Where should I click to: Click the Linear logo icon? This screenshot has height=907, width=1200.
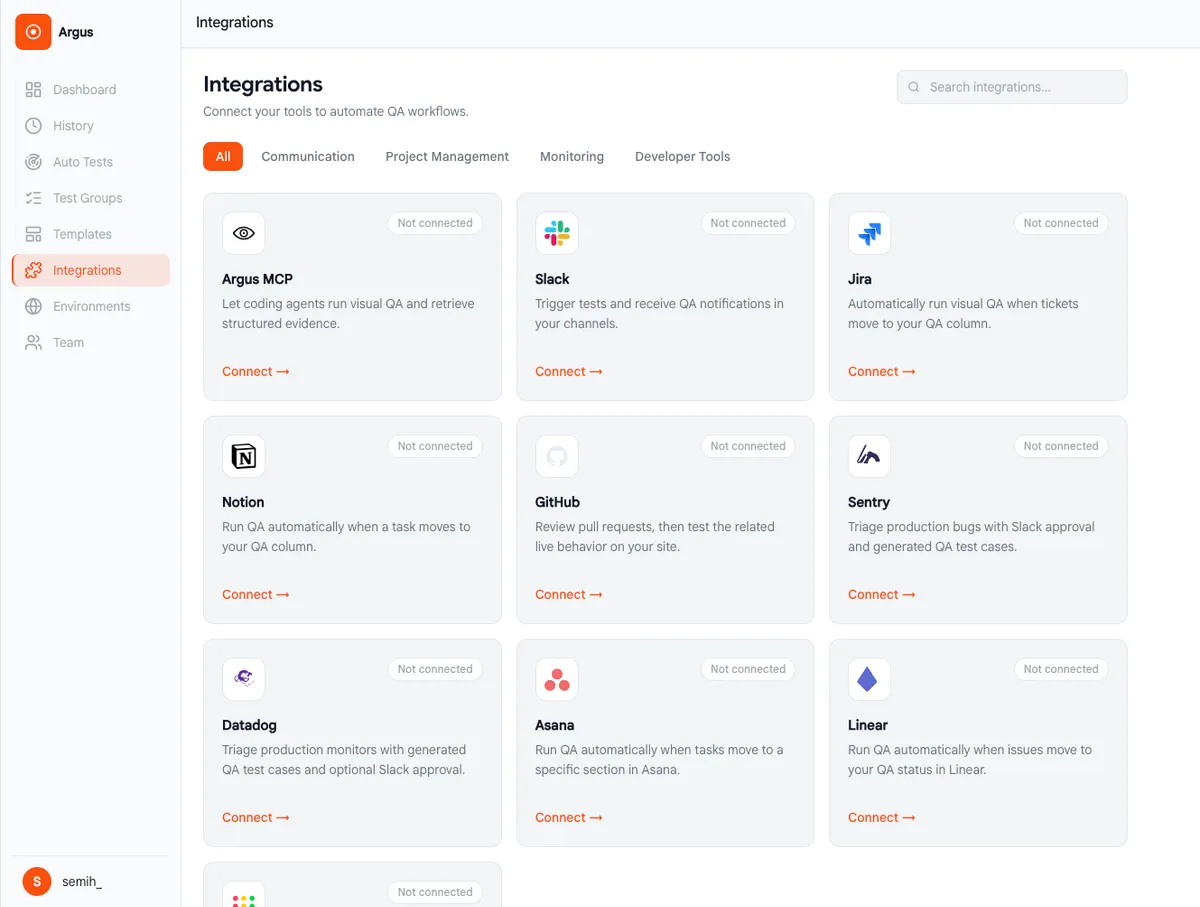870,679
